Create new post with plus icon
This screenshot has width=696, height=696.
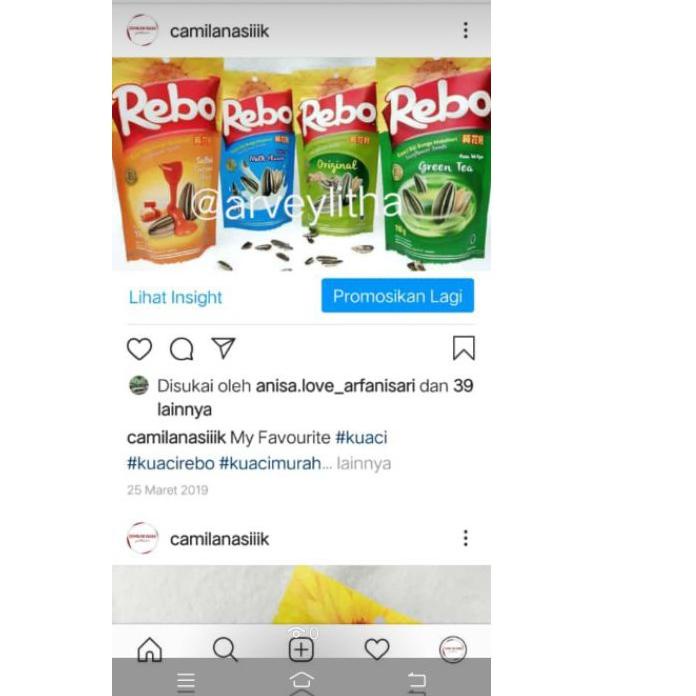(301, 650)
